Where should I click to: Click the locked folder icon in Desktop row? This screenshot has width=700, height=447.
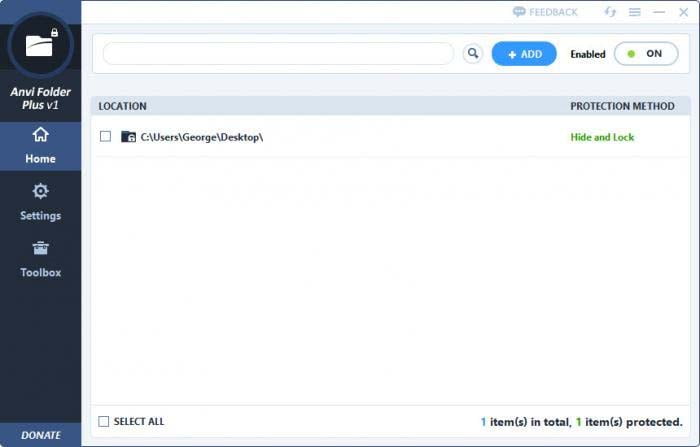click(x=129, y=136)
